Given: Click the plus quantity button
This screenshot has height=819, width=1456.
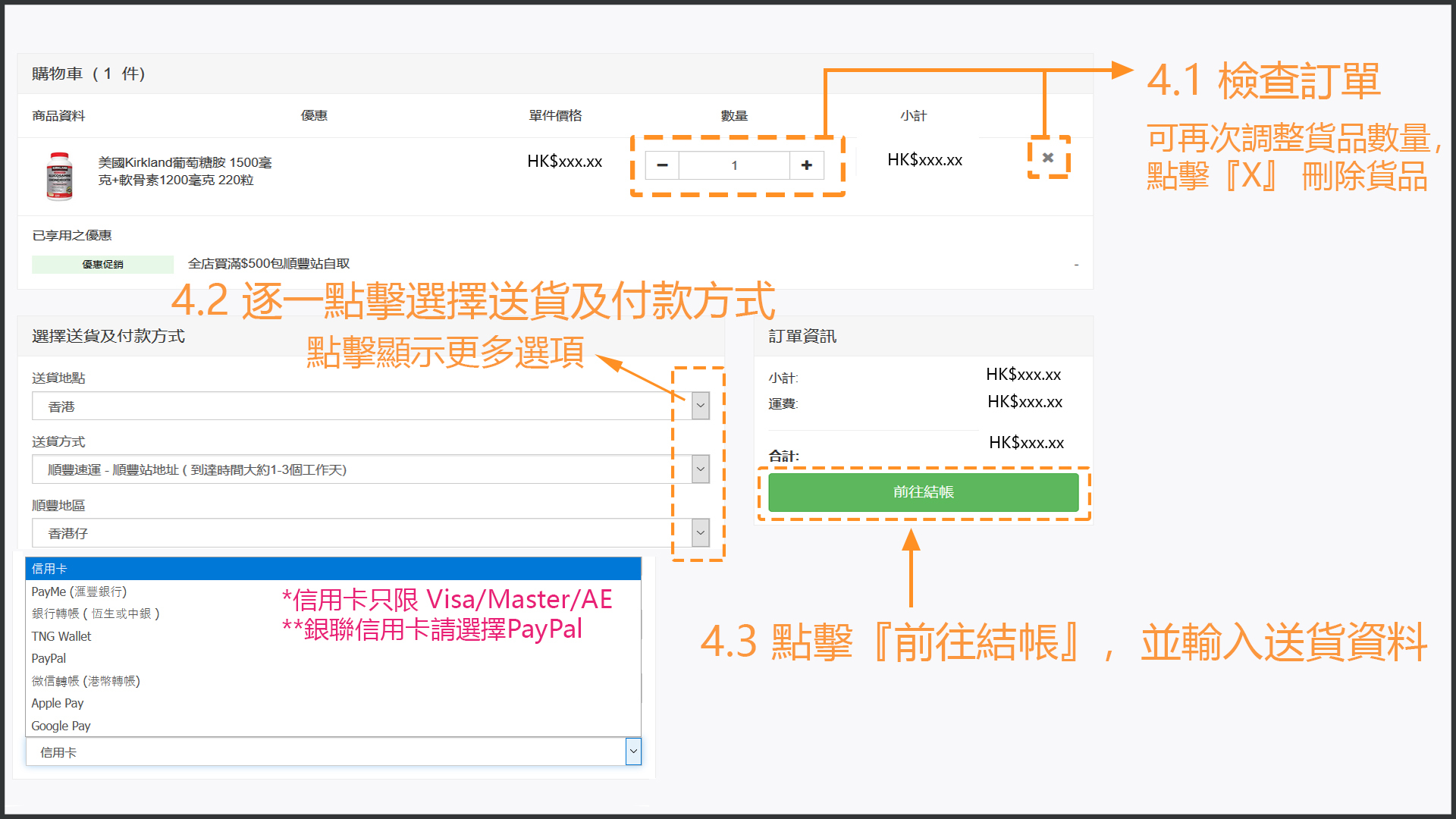Looking at the screenshot, I should [x=806, y=165].
